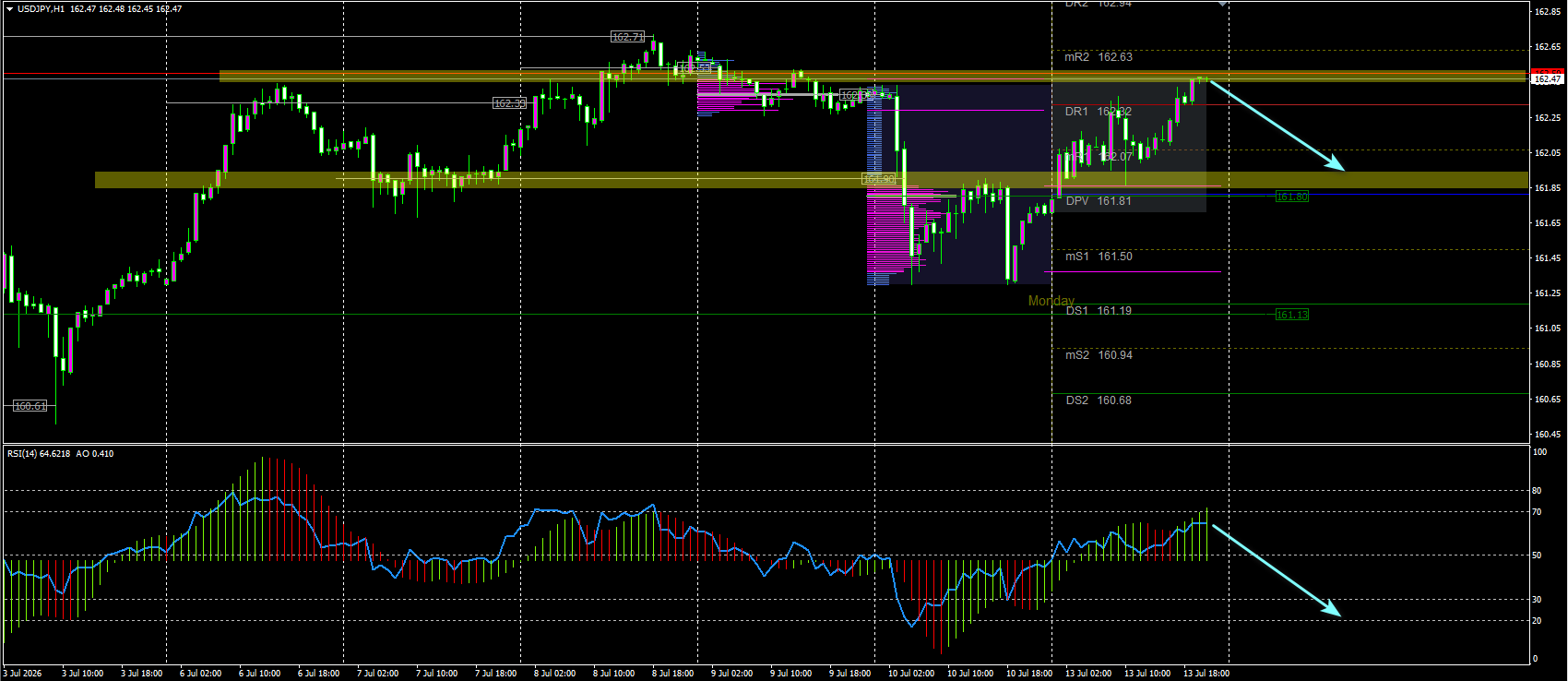This screenshot has height=681, width=1568.
Task: Click 162.05 on the price scale
Action: click(x=1548, y=153)
